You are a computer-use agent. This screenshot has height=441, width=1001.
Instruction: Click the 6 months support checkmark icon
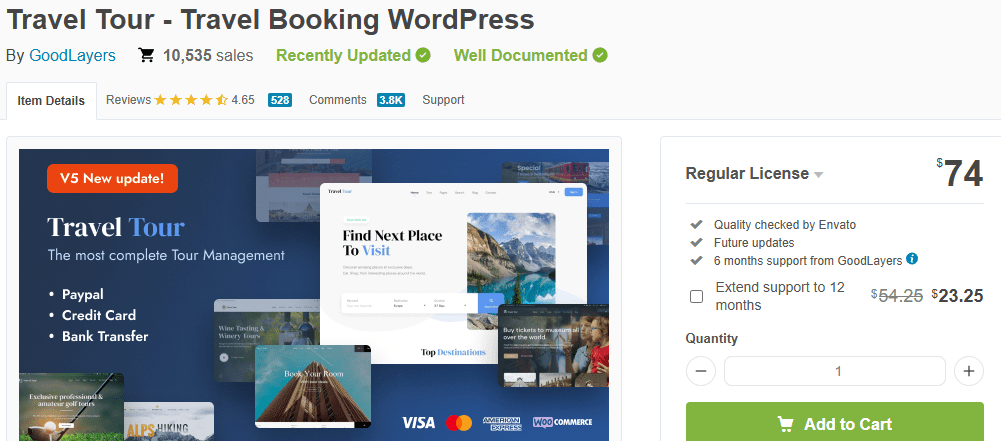pos(696,260)
